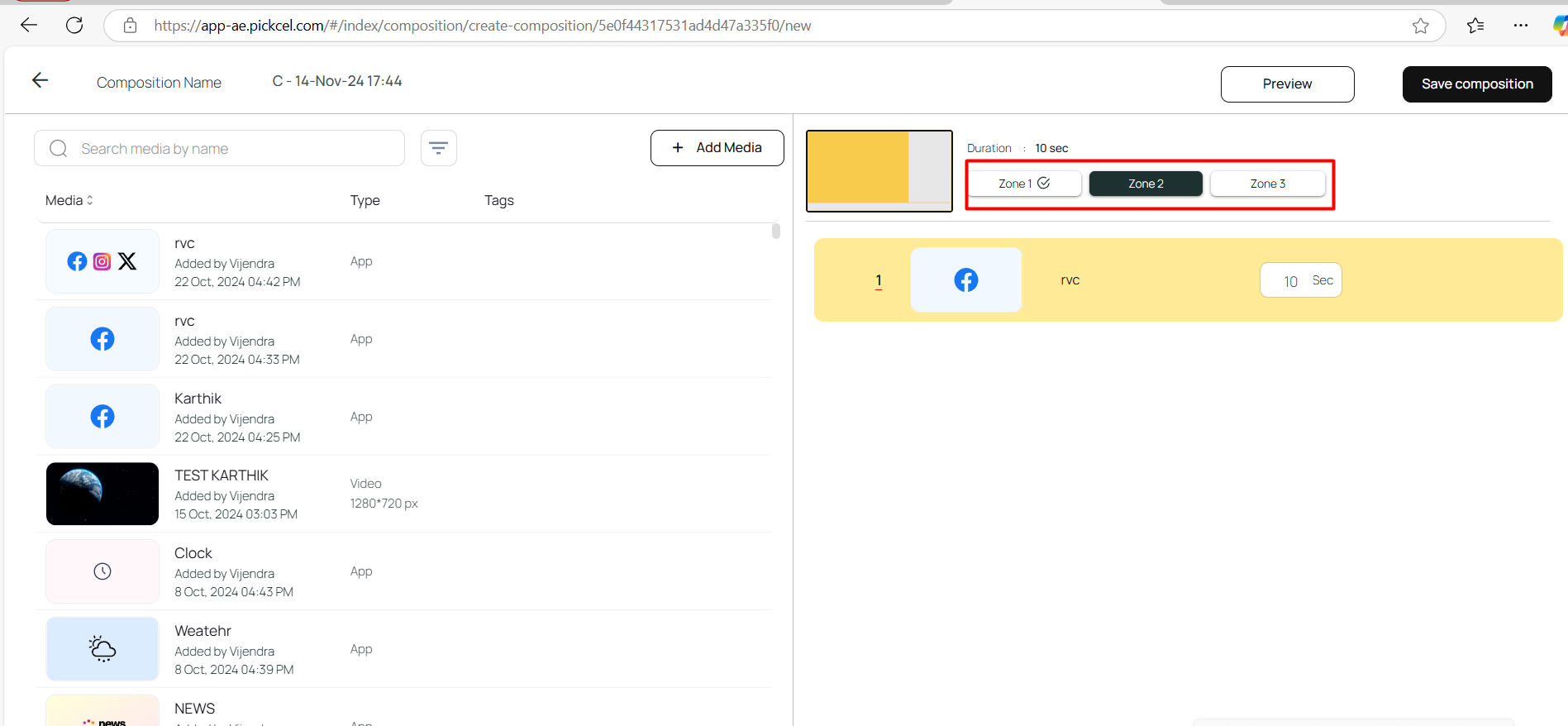
Task: Click the yellow layout preview thumbnail
Action: [879, 170]
